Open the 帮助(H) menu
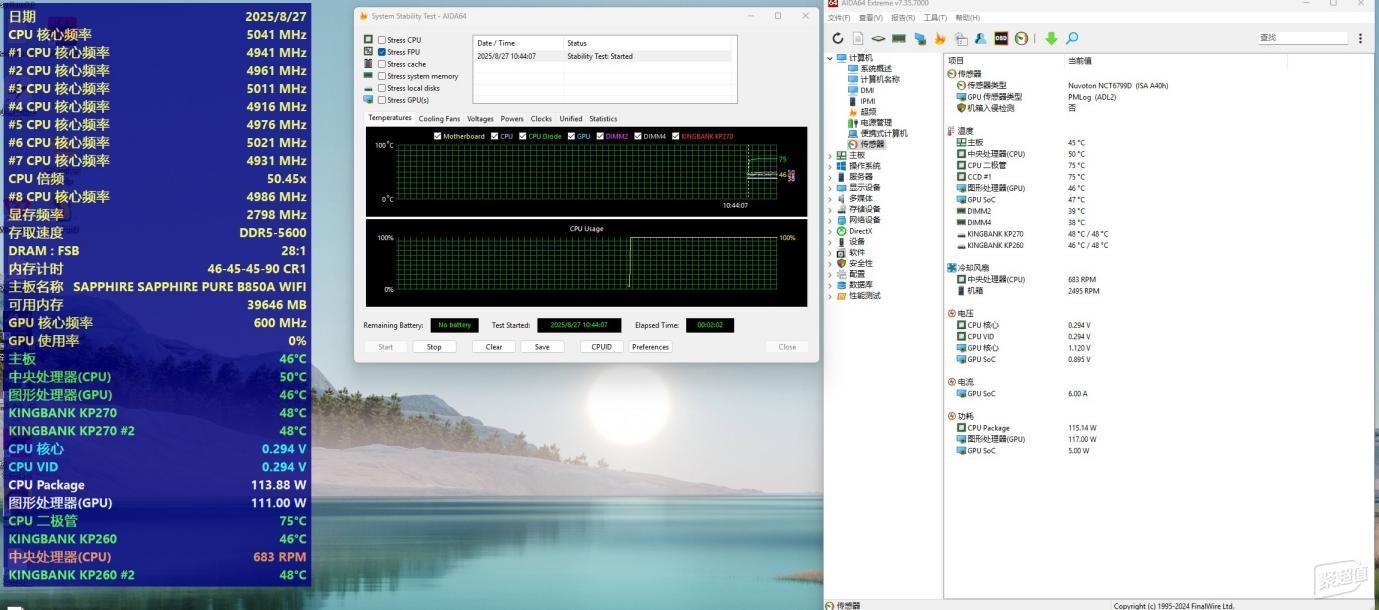The image size is (1379, 610). (968, 17)
